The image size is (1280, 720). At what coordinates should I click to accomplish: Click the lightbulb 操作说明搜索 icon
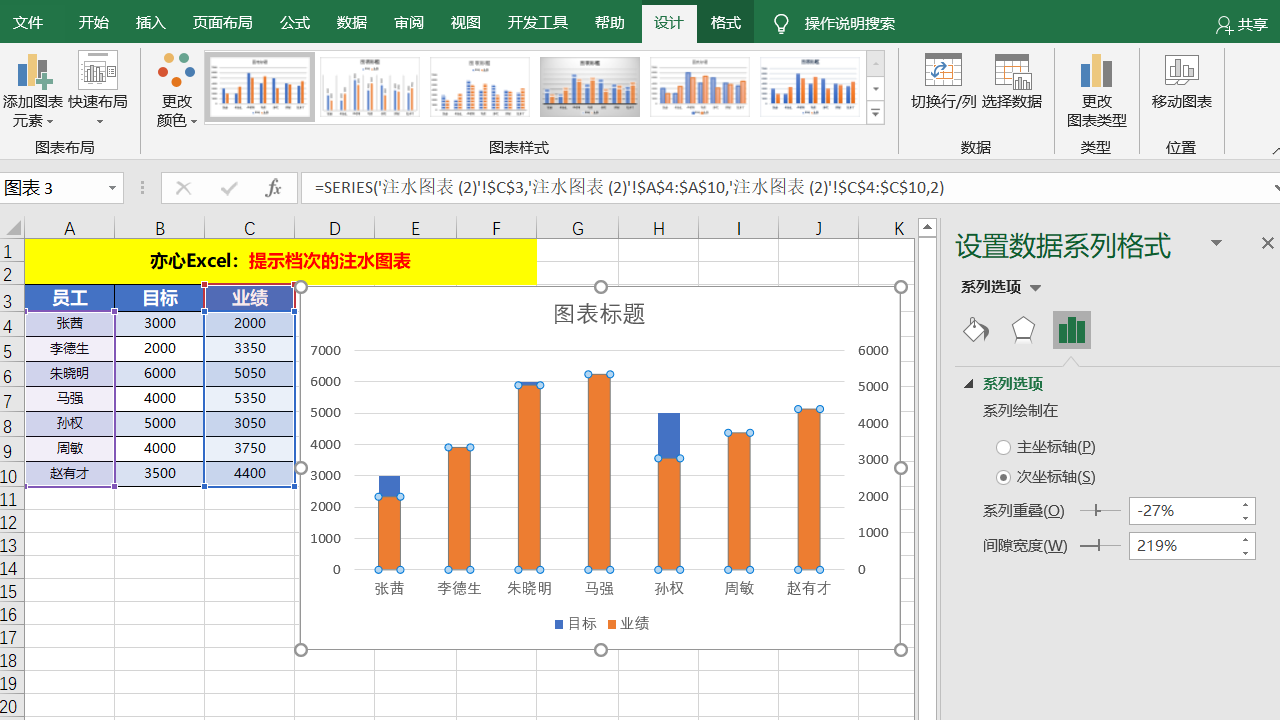(x=781, y=23)
